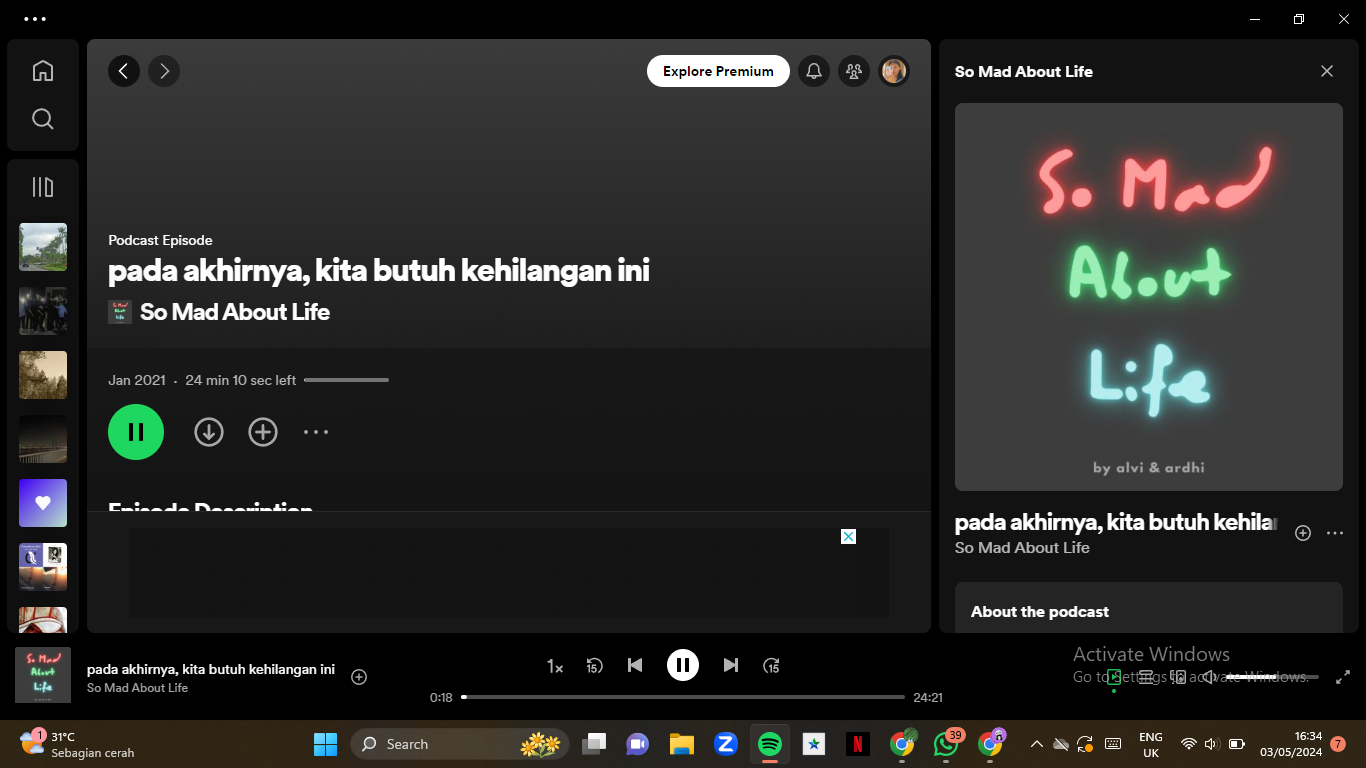Enter full screen with the expand arrows icon
The image size is (1366, 768).
(1343, 677)
